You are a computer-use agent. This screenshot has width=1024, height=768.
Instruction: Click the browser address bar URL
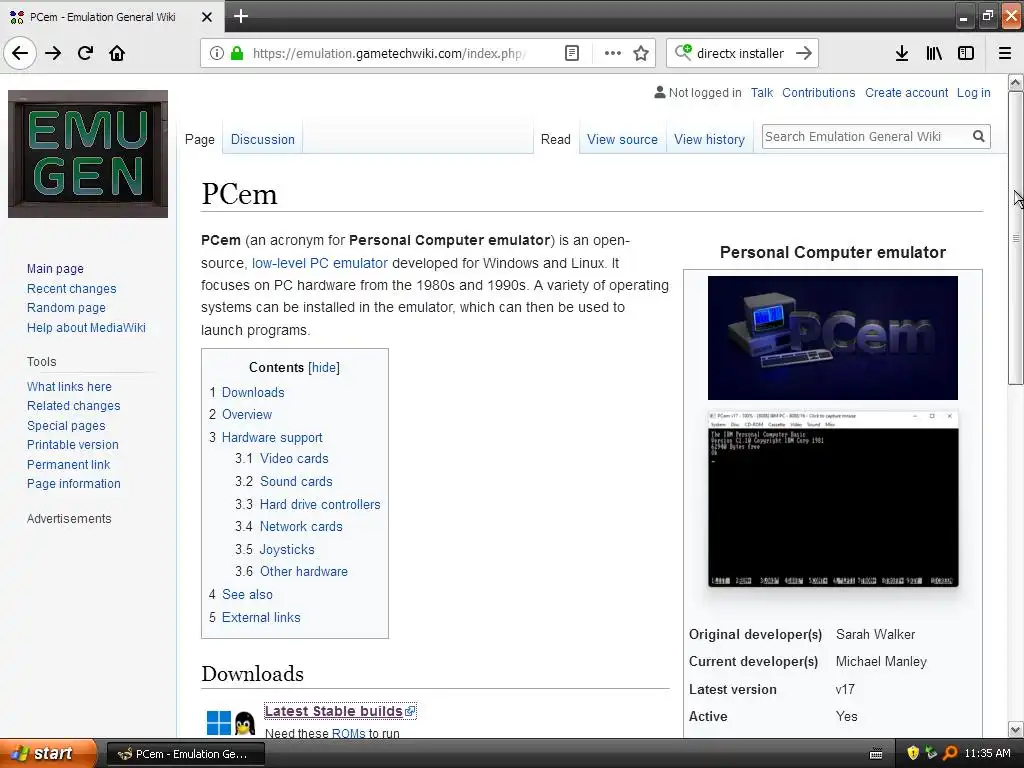[x=389, y=53]
